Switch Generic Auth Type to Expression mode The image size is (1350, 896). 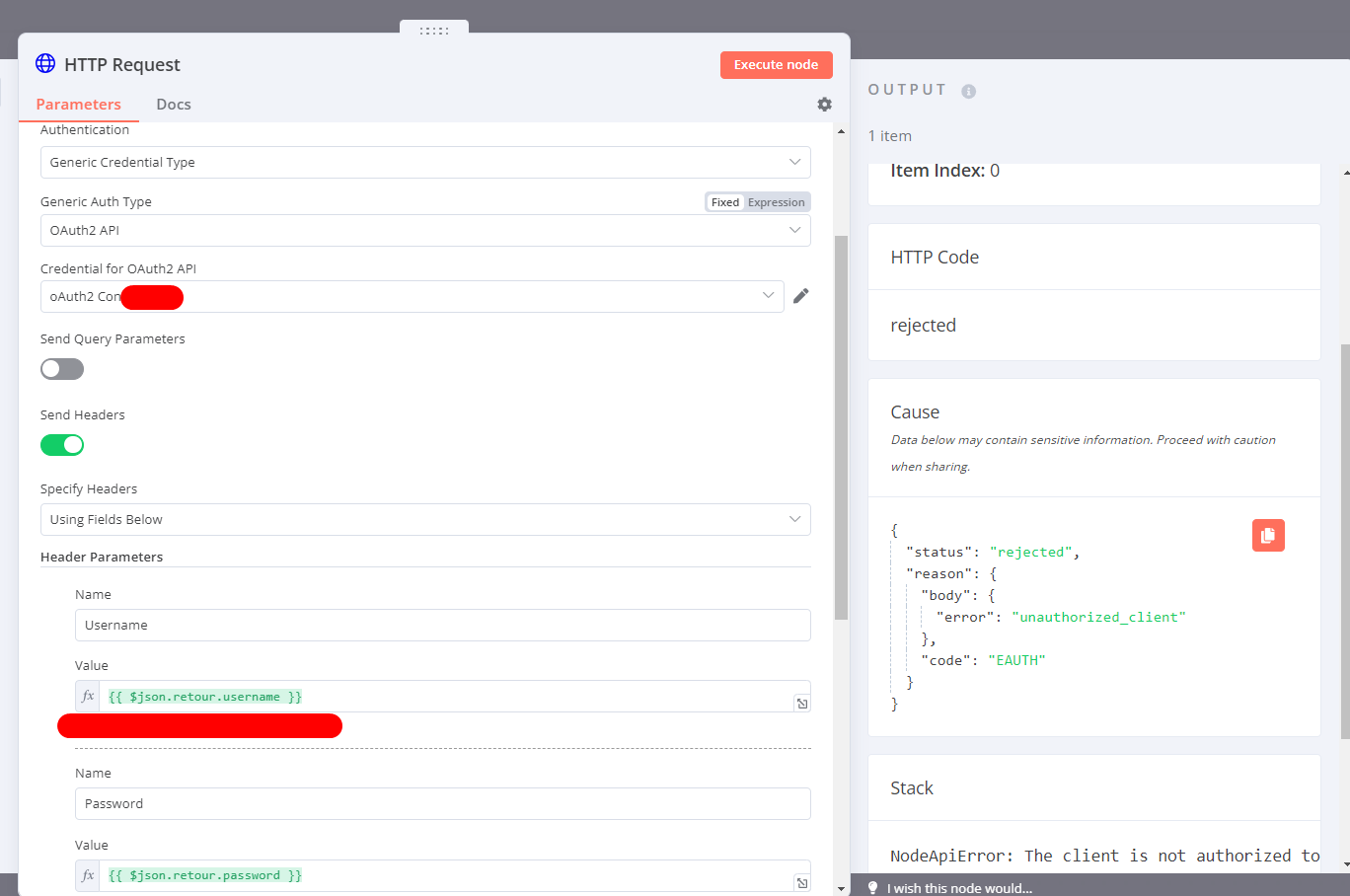[x=776, y=201]
